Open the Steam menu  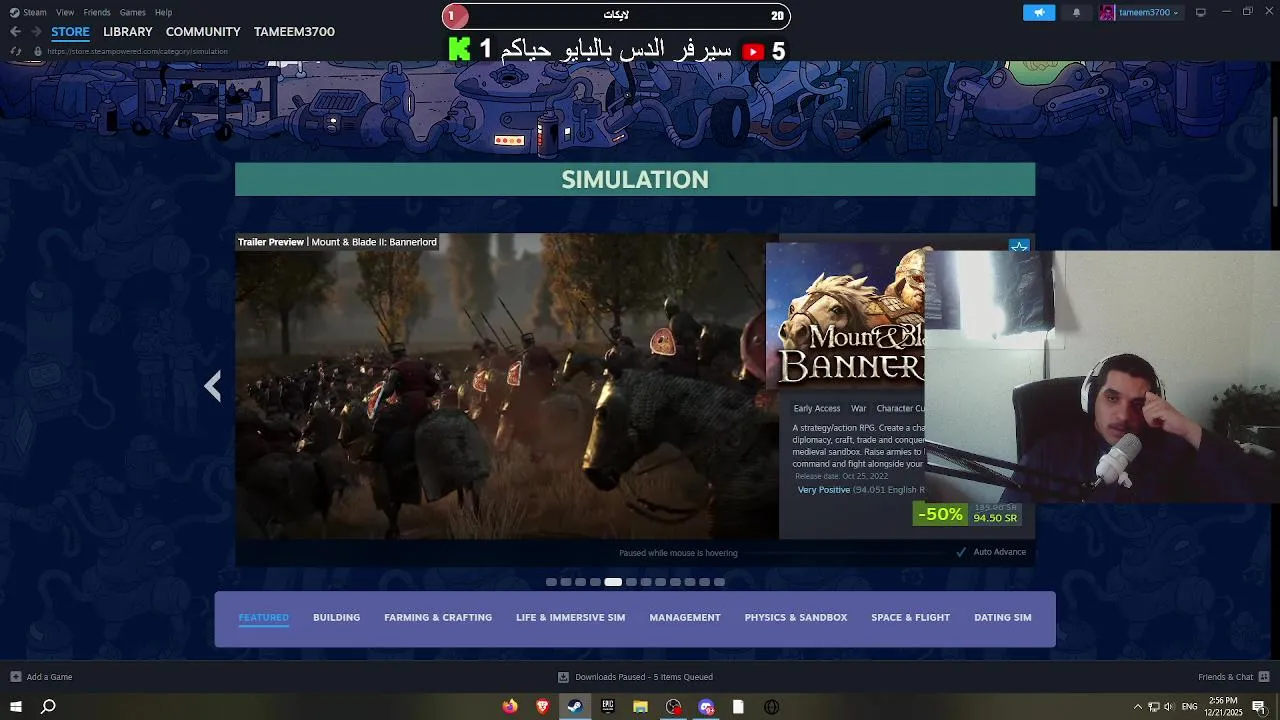[x=35, y=13]
